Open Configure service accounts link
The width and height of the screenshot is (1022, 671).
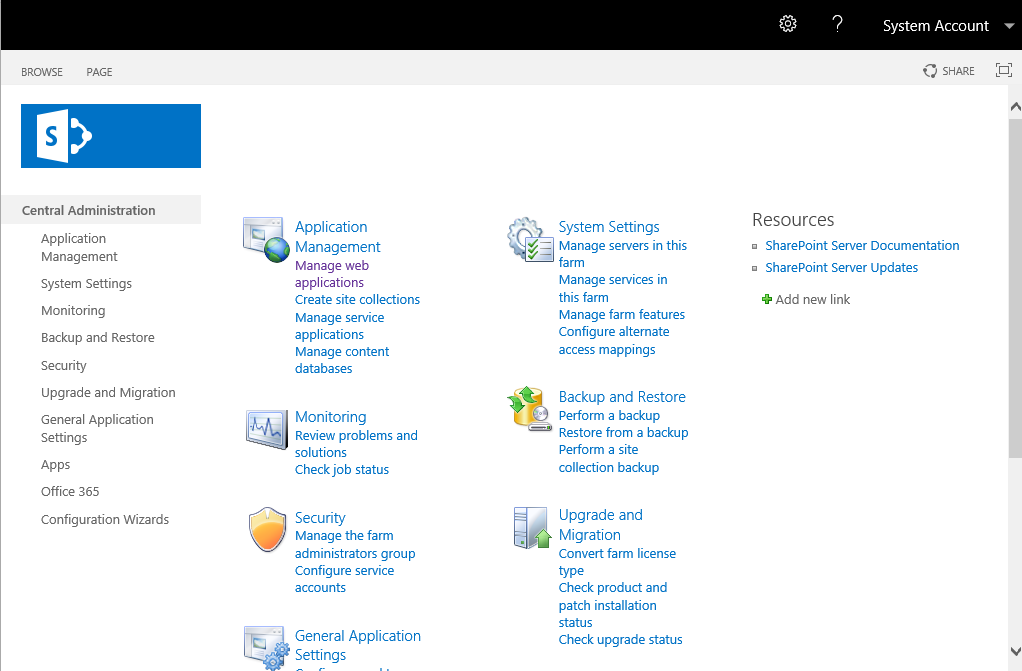pos(344,579)
